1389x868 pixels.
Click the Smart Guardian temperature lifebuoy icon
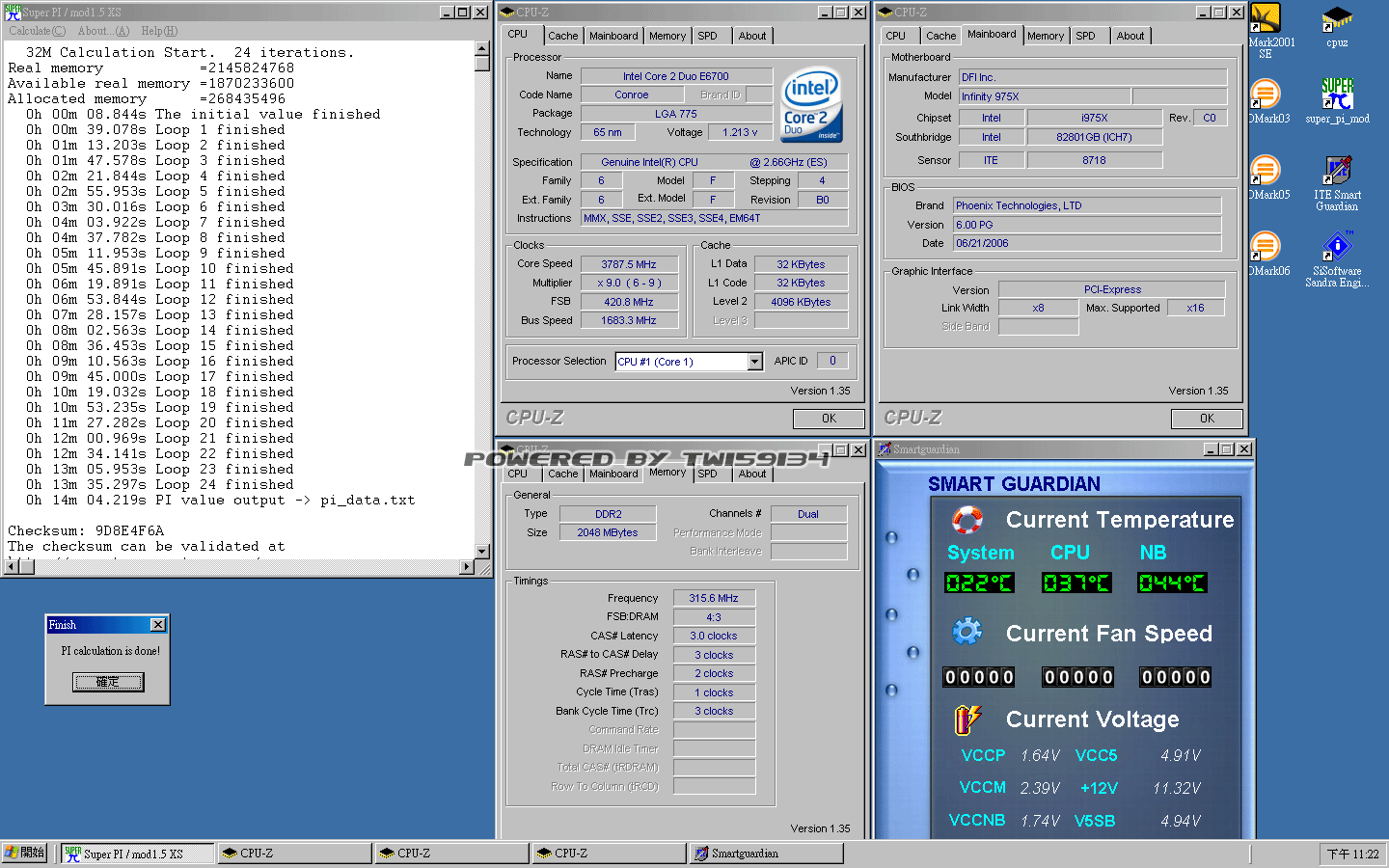[x=967, y=520]
